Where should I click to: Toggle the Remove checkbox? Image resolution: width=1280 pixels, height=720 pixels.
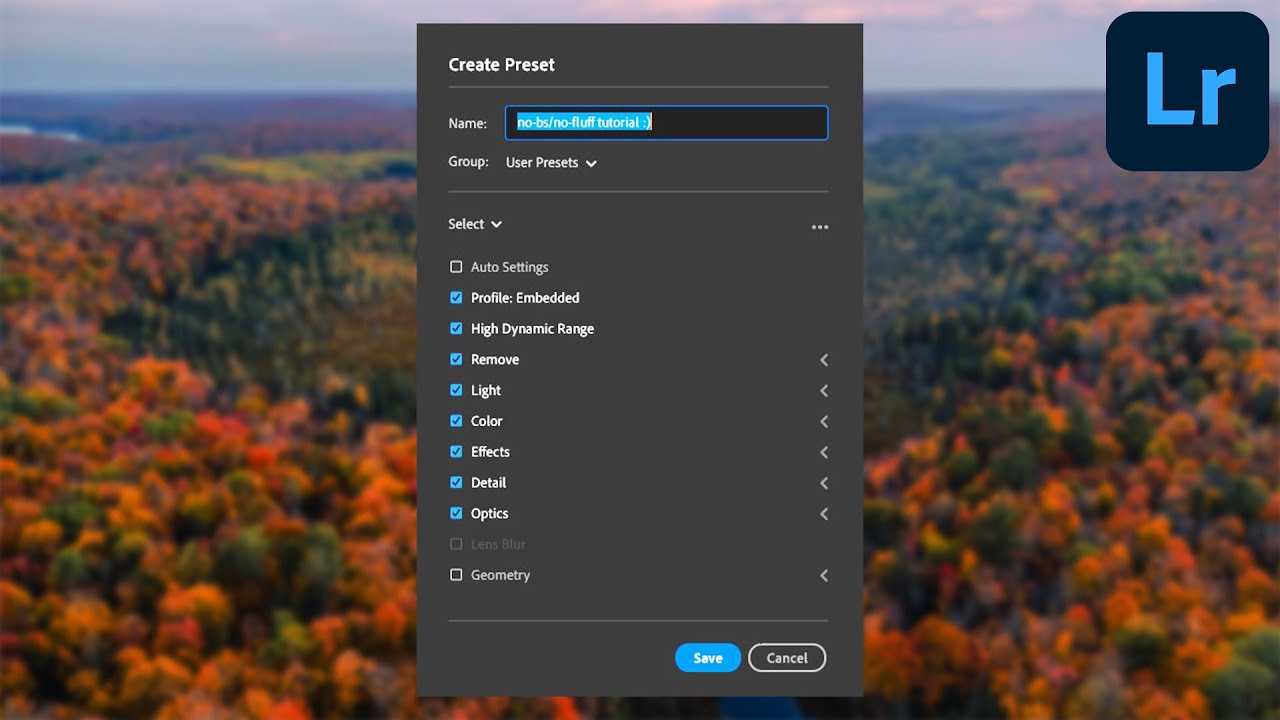click(456, 359)
